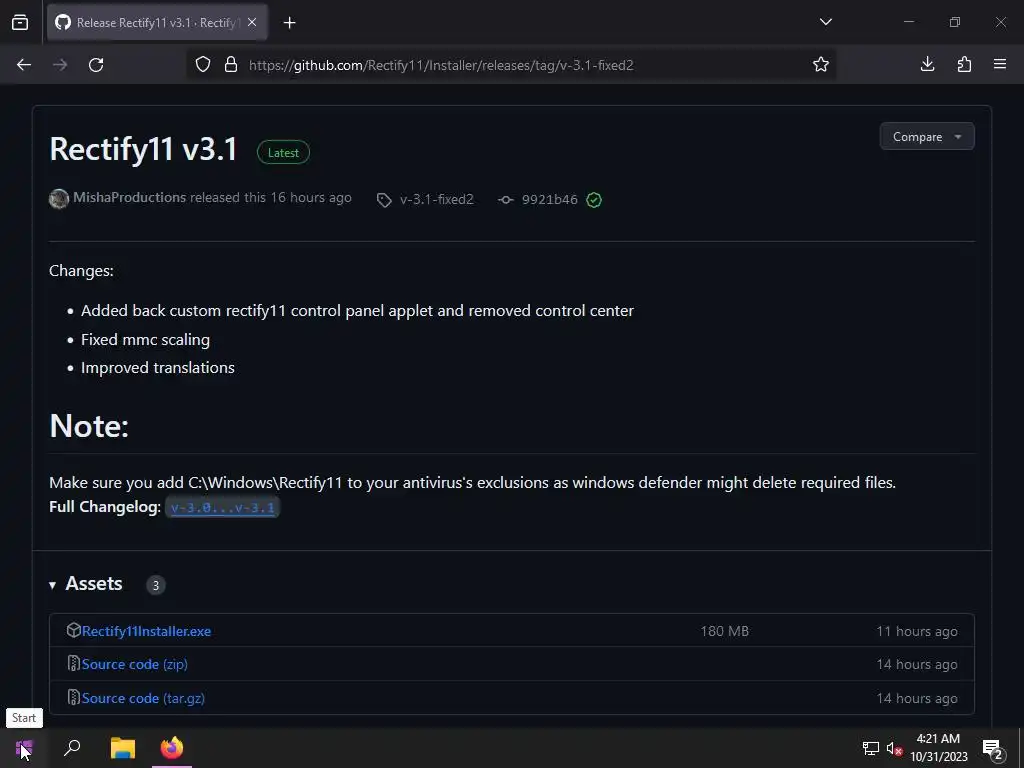Click the Latest release badge

coord(283,152)
